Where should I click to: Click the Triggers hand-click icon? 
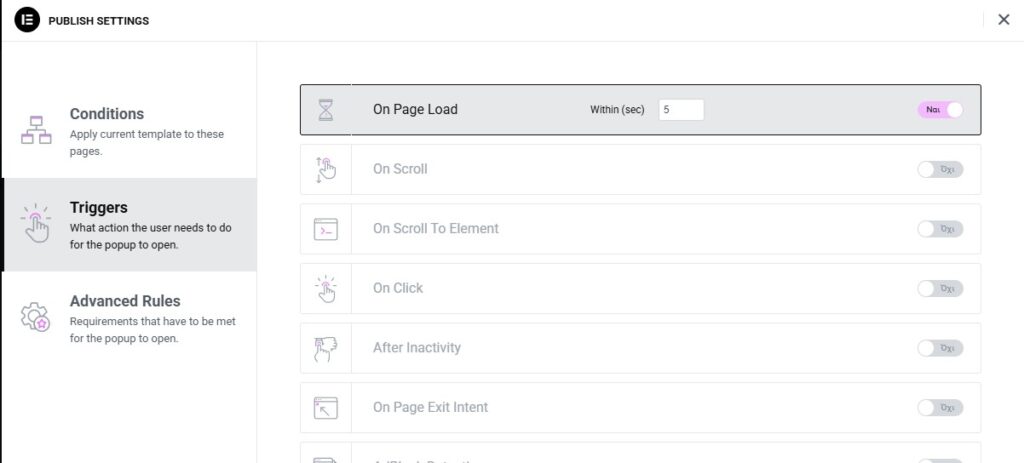tap(36, 224)
